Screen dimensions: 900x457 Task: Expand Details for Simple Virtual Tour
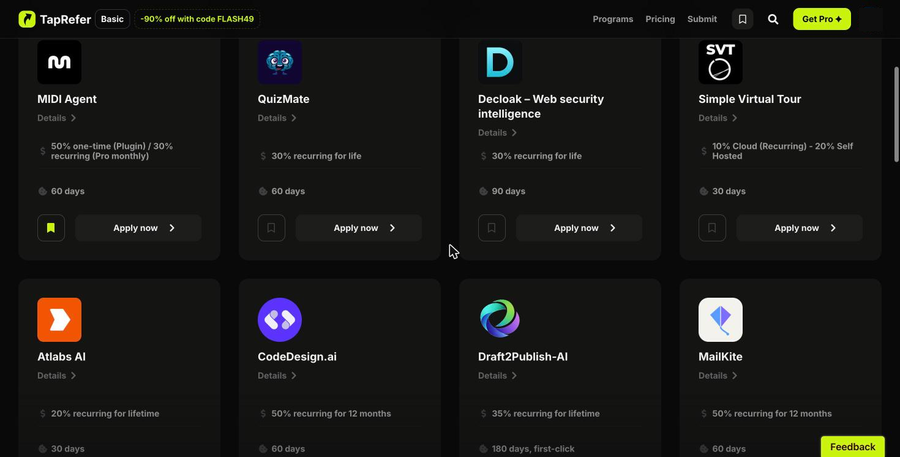coord(718,118)
